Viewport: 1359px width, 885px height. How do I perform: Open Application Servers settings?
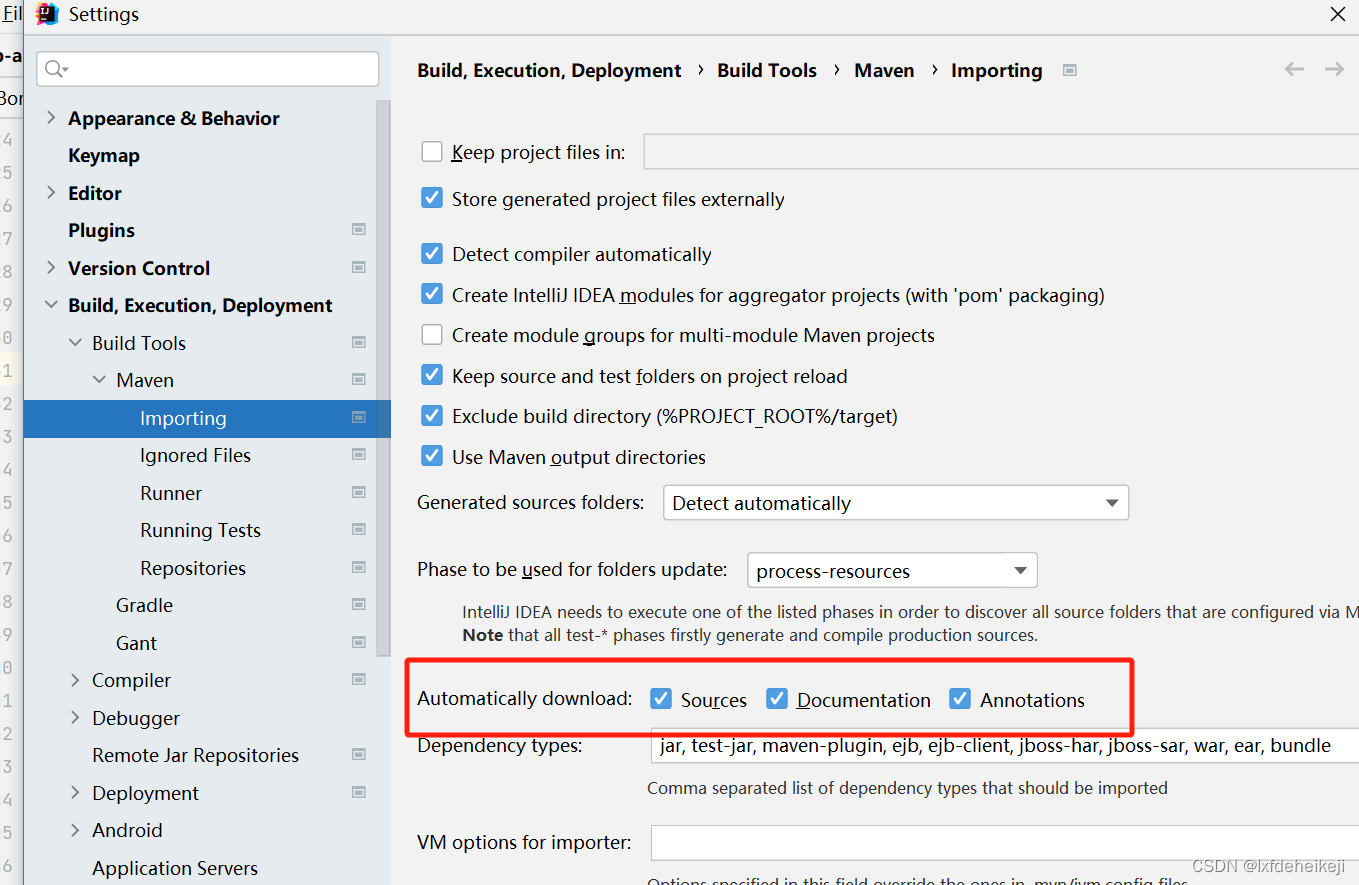(175, 868)
